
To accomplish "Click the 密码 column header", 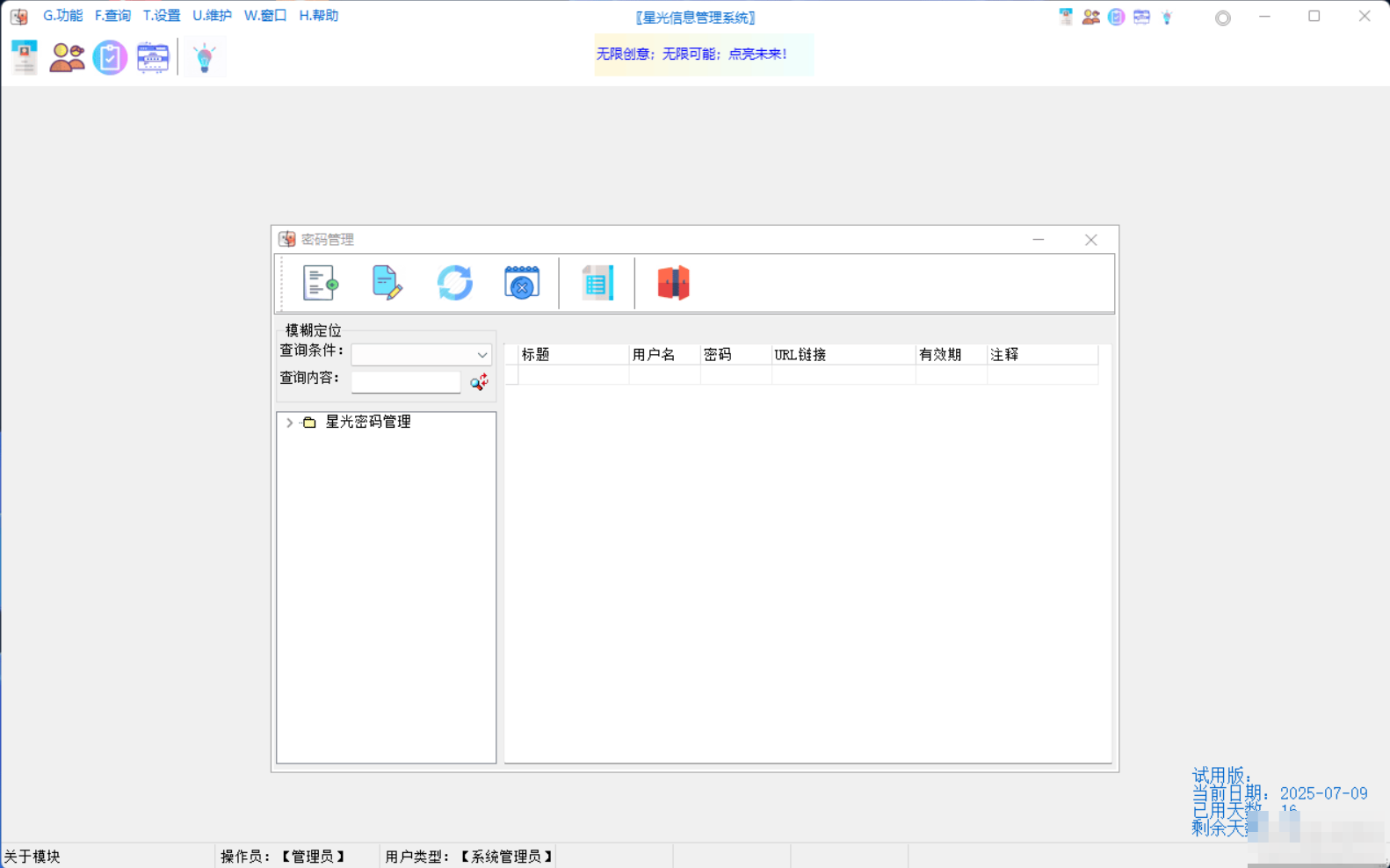I will point(736,355).
